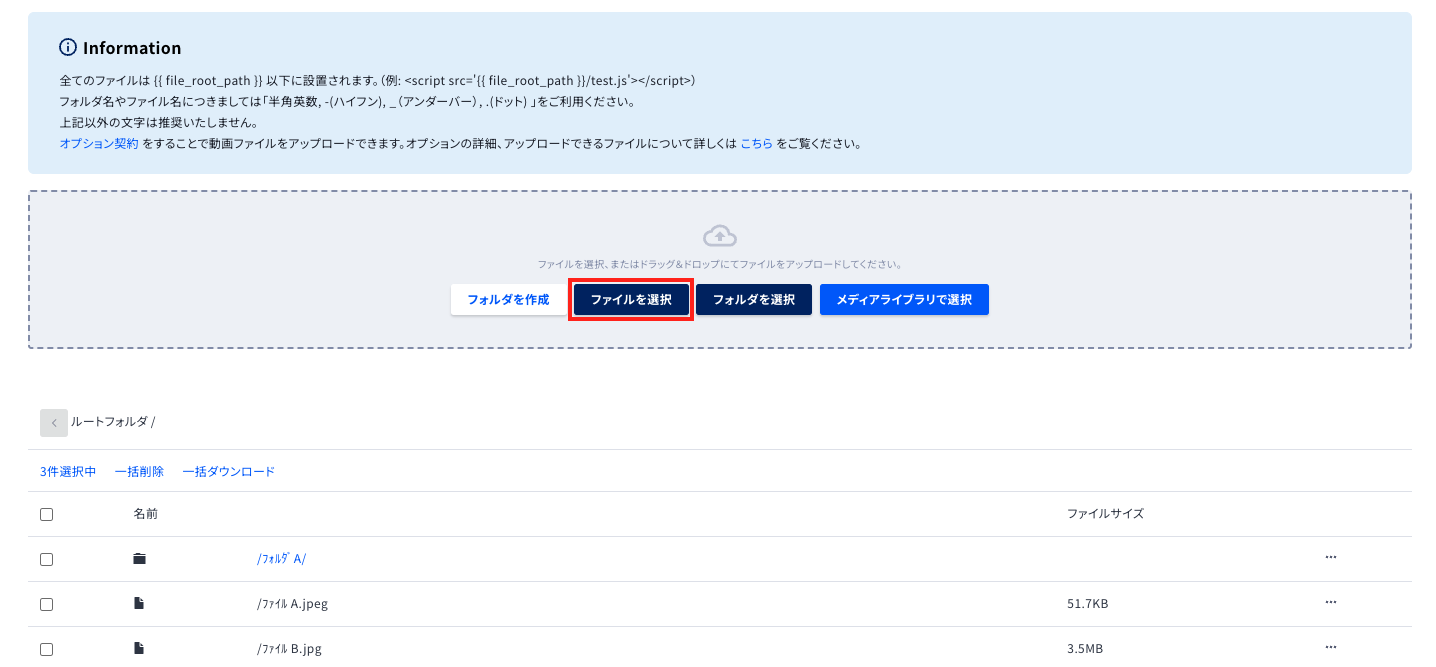Image resolution: width=1436 pixels, height=667 pixels.
Task: Click the 3件選択中 label
Action: (68, 472)
